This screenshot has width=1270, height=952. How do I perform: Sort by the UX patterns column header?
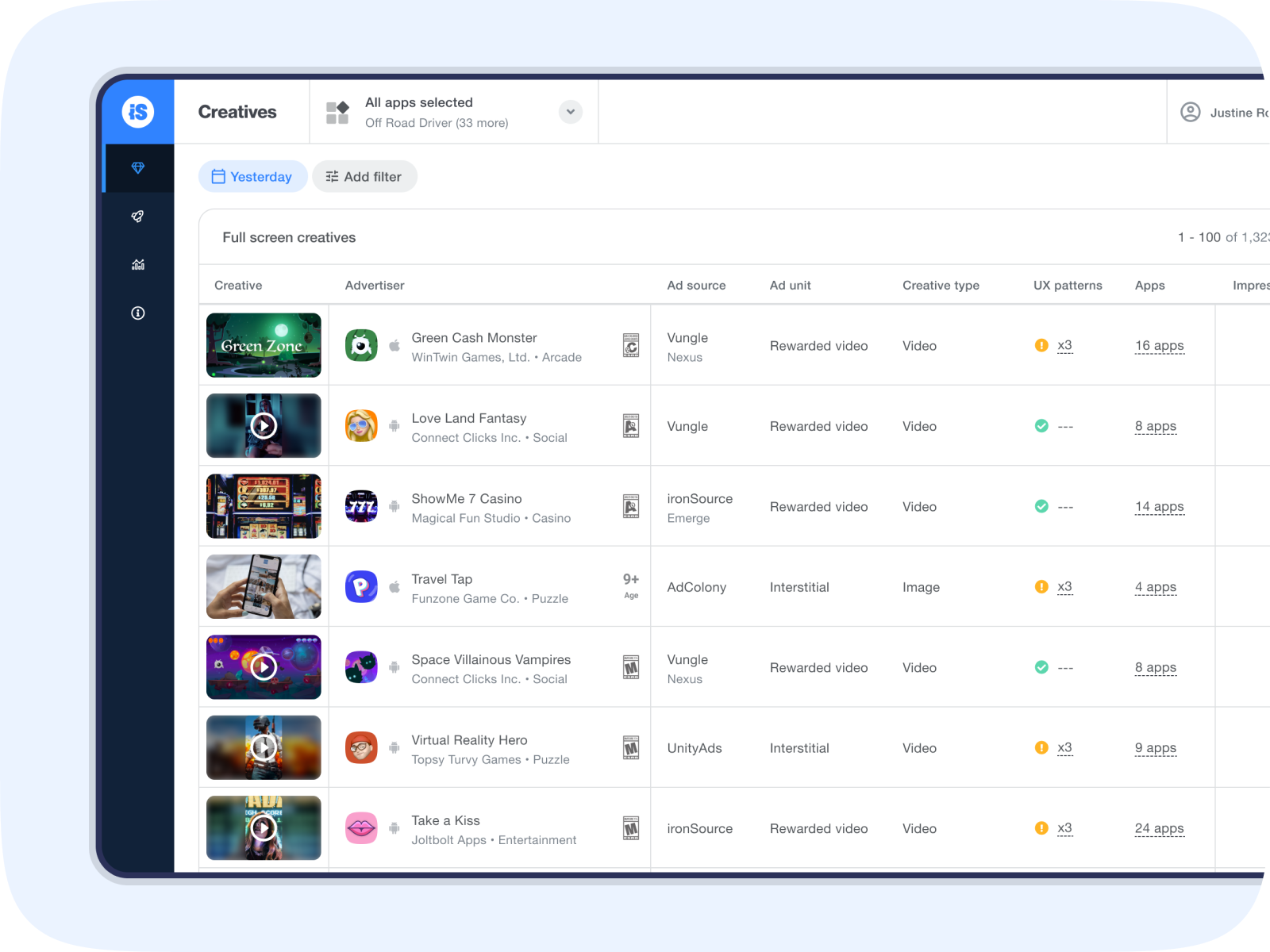pyautogui.click(x=1068, y=285)
